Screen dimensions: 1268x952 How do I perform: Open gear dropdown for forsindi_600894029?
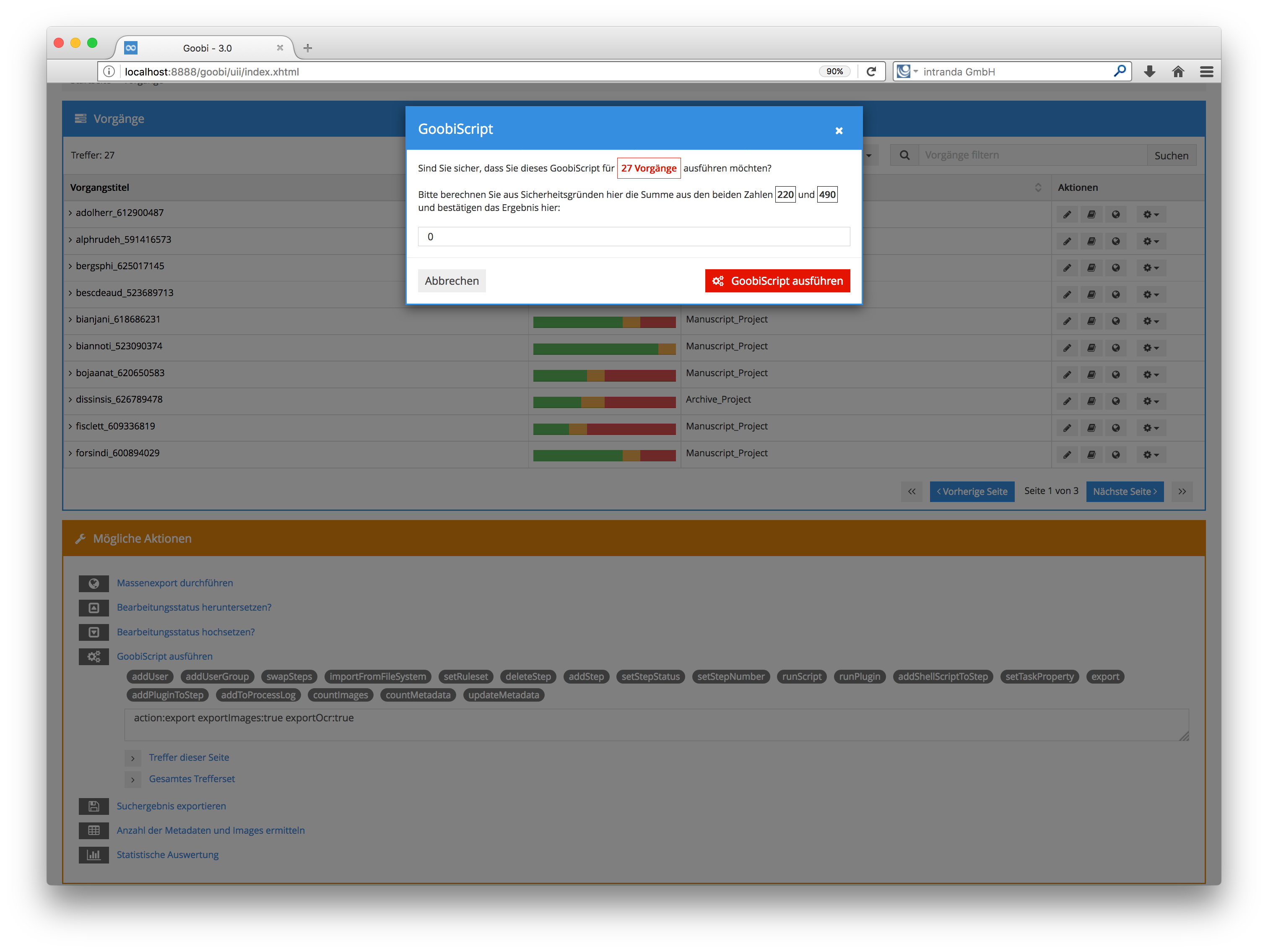click(x=1151, y=455)
